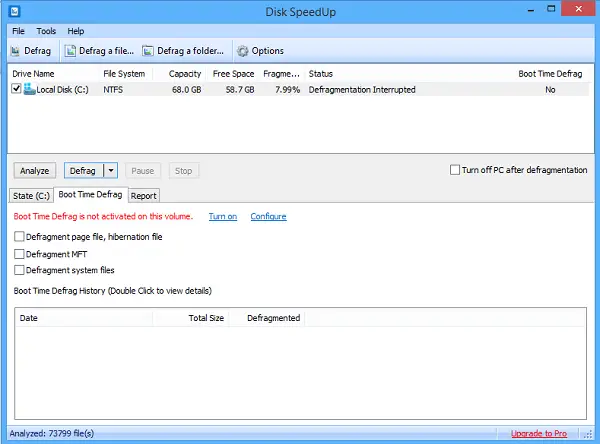Open Options via the gear icon

[242, 51]
